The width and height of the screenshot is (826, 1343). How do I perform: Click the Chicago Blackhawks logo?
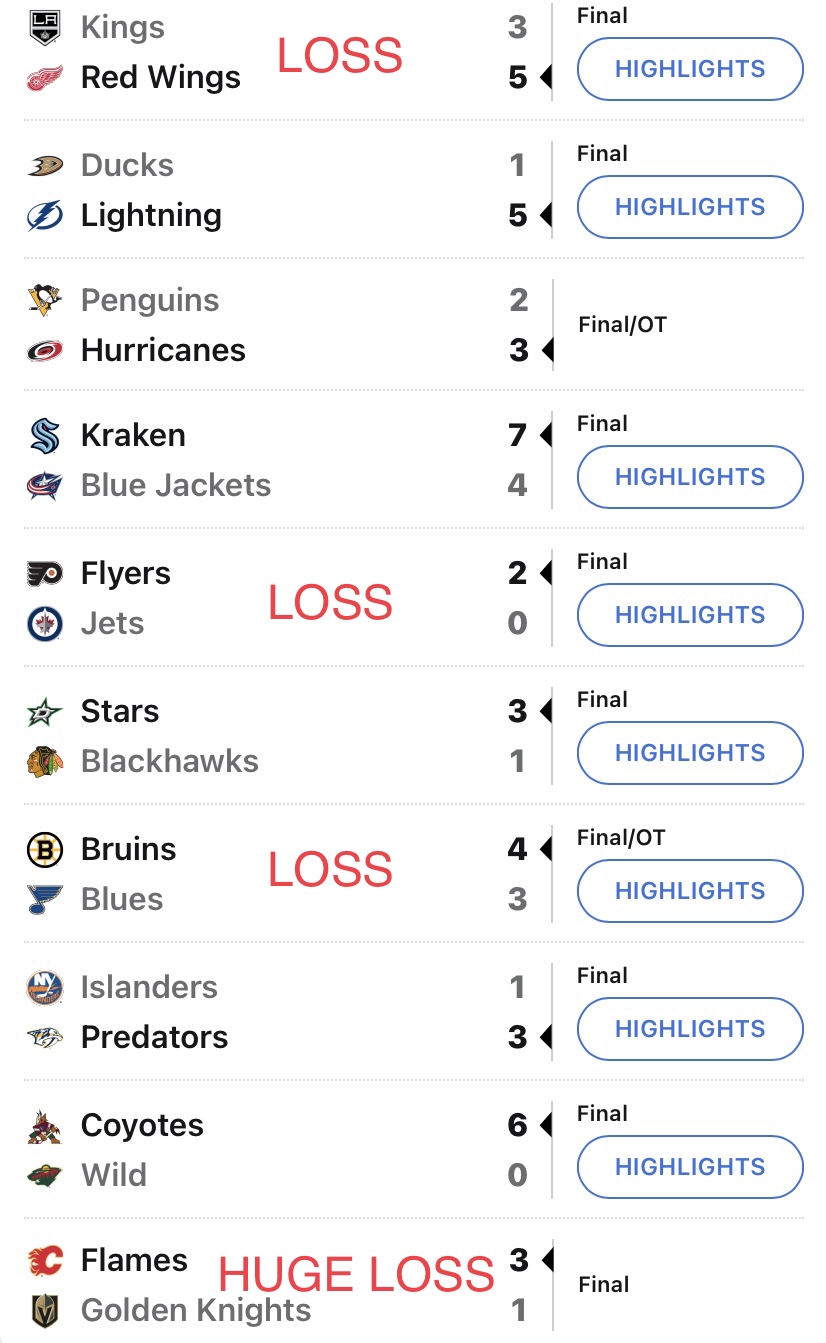(45, 761)
